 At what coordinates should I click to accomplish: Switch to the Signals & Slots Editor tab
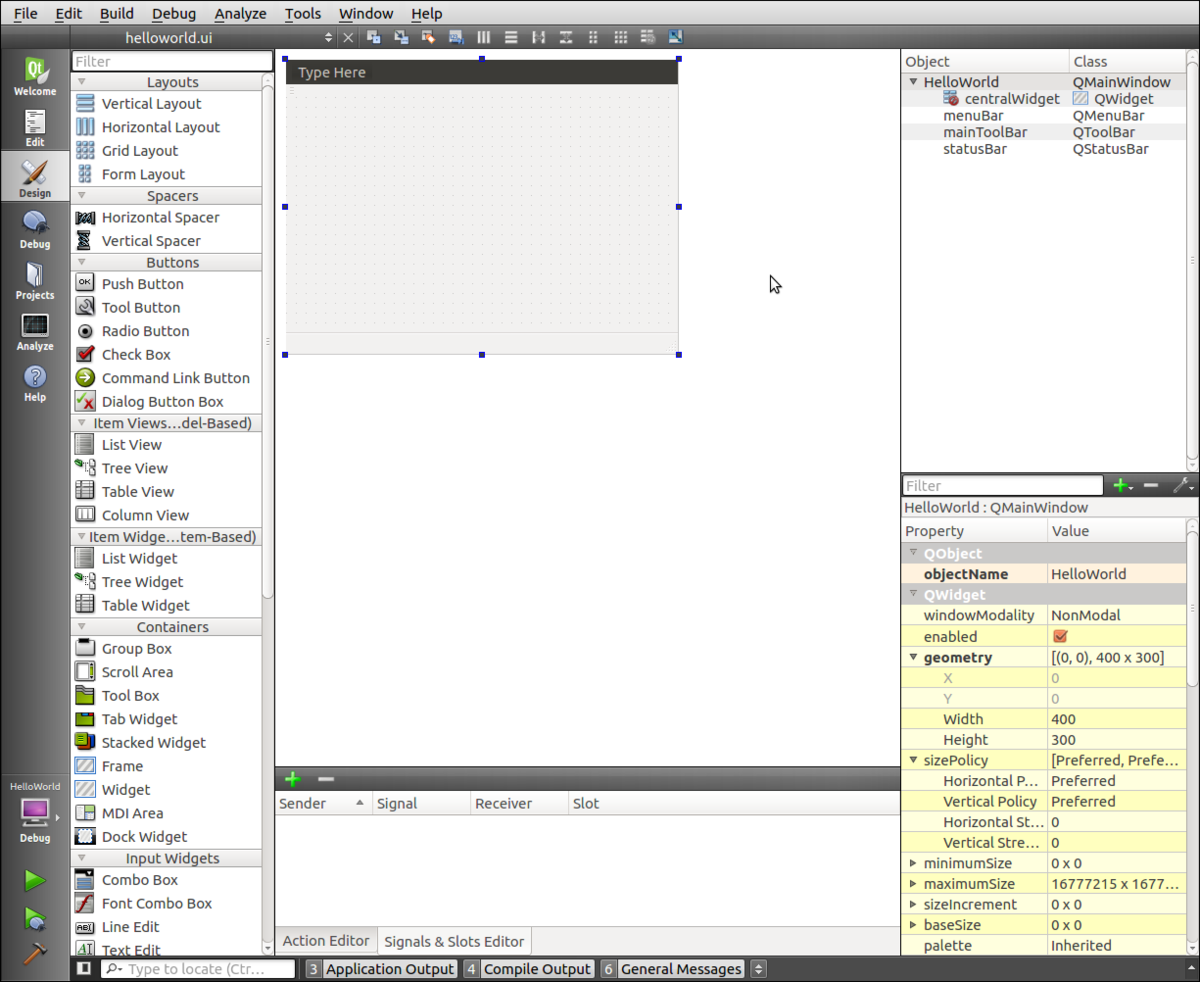453,941
